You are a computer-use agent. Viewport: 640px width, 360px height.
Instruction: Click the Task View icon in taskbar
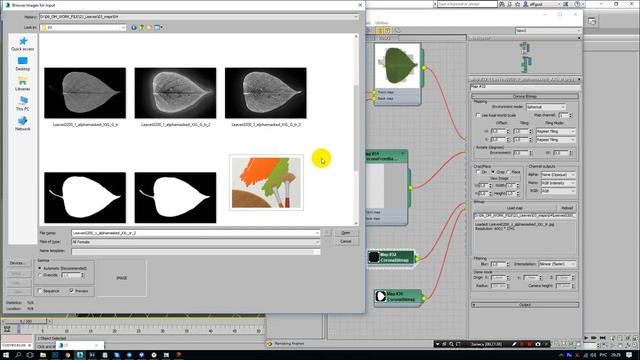(30, 355)
